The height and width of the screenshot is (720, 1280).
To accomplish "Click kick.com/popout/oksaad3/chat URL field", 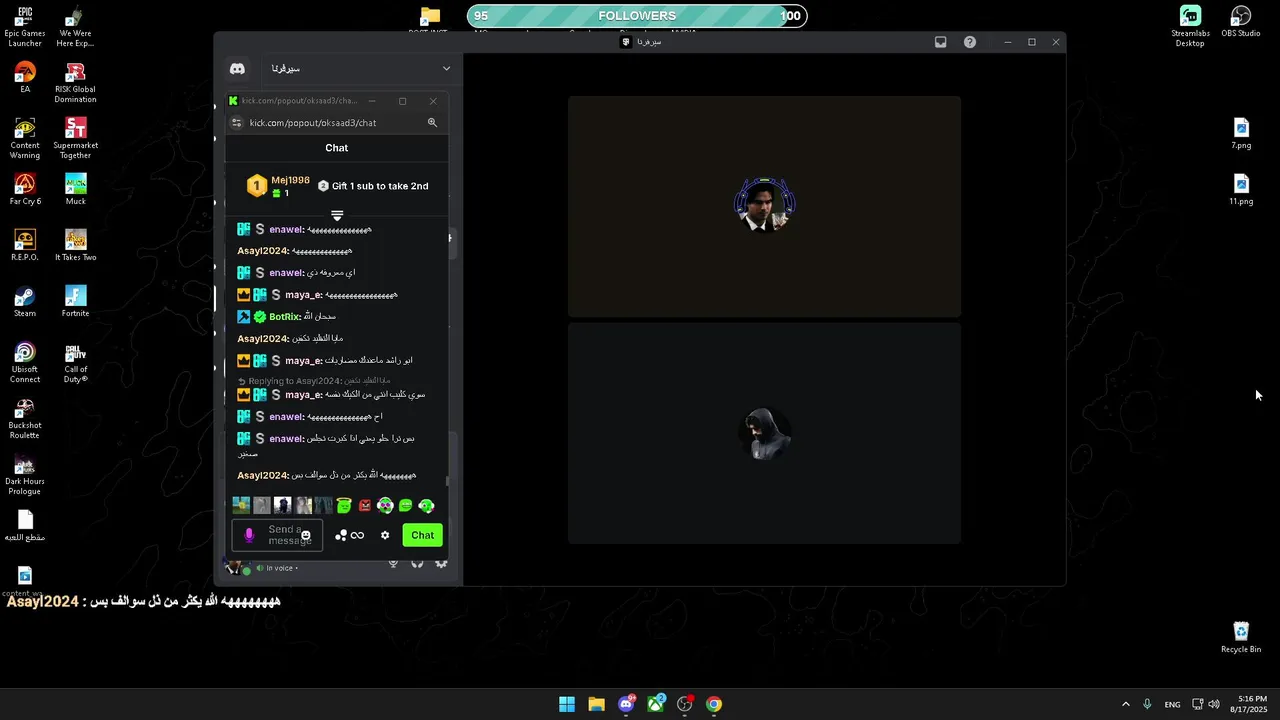I will click(313, 123).
